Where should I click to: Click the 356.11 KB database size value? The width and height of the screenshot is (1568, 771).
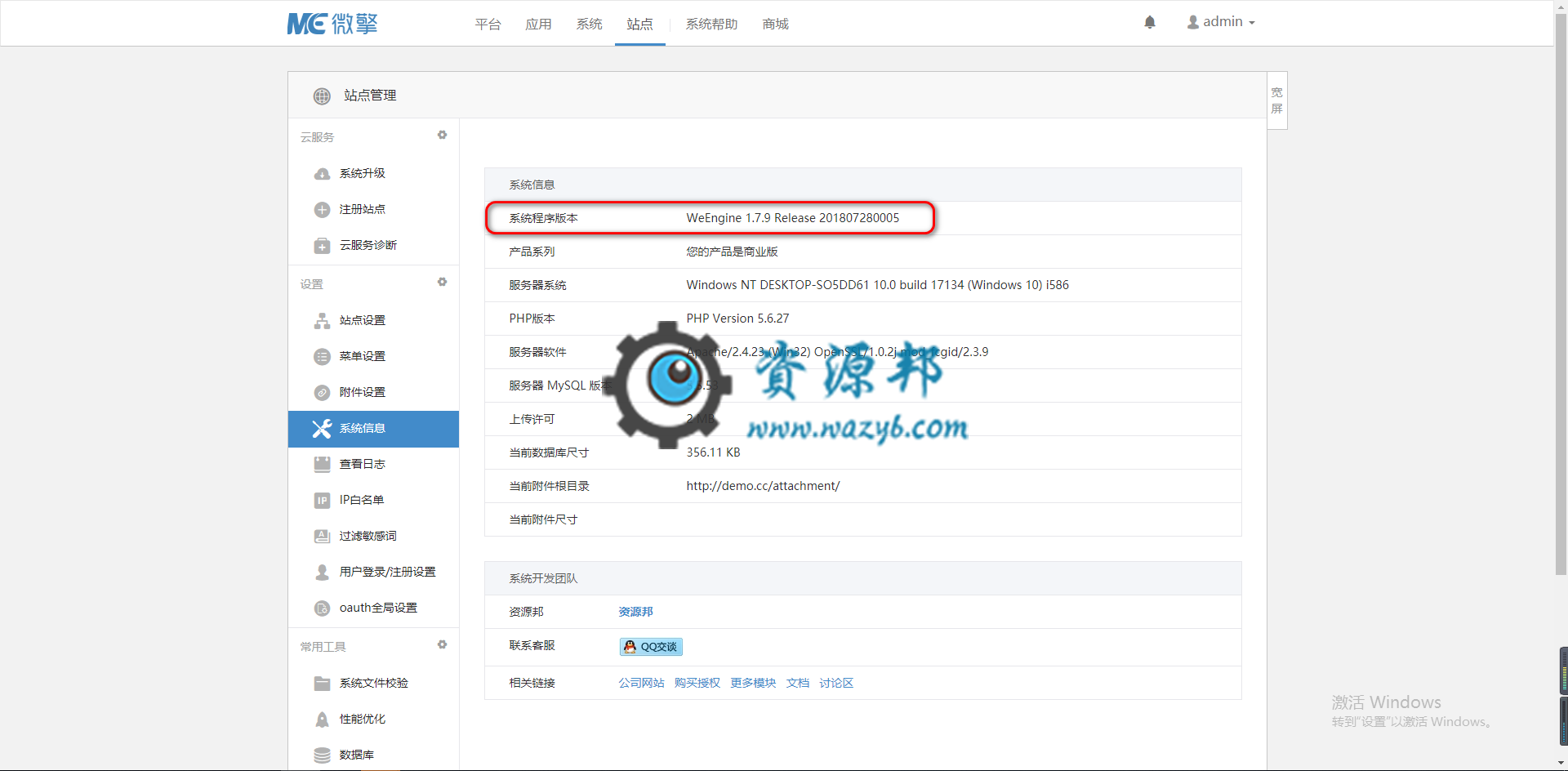[713, 452]
